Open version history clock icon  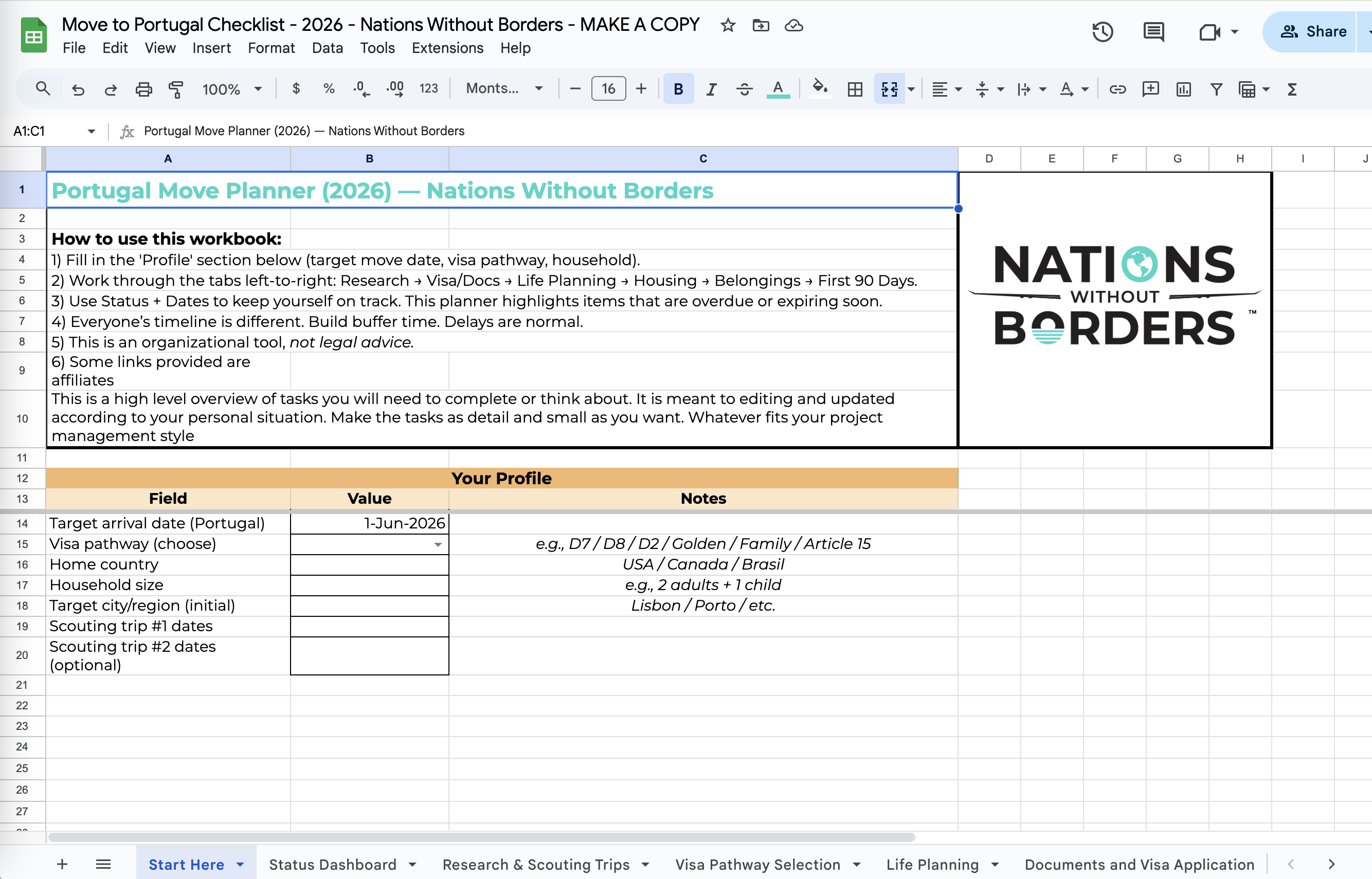pos(1103,31)
